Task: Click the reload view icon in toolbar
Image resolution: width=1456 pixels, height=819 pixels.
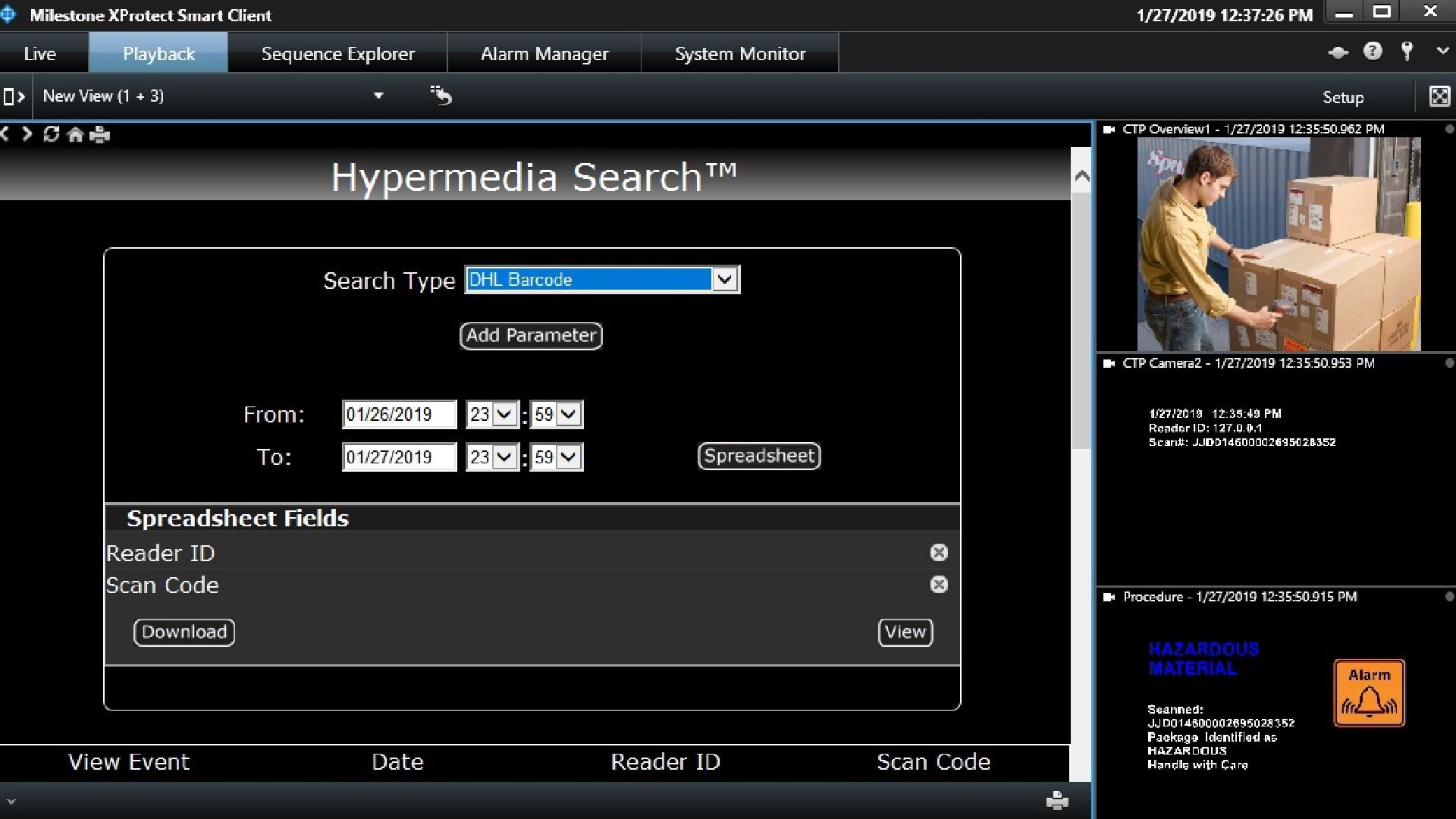Action: click(x=441, y=95)
